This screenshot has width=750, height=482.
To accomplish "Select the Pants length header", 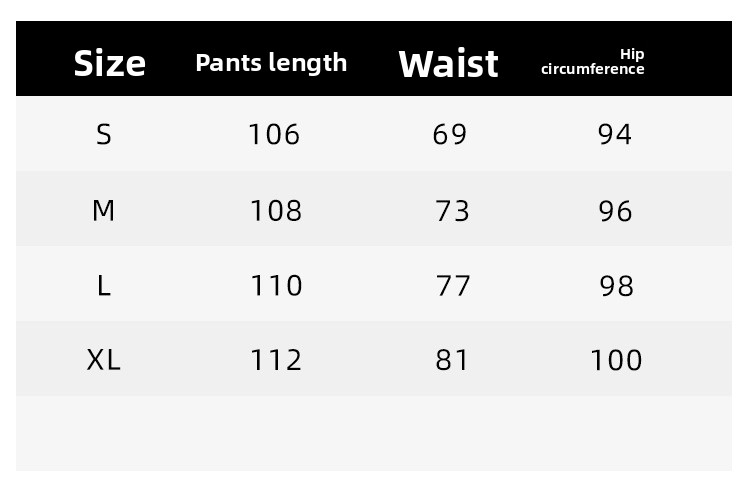I will click(x=271, y=63).
